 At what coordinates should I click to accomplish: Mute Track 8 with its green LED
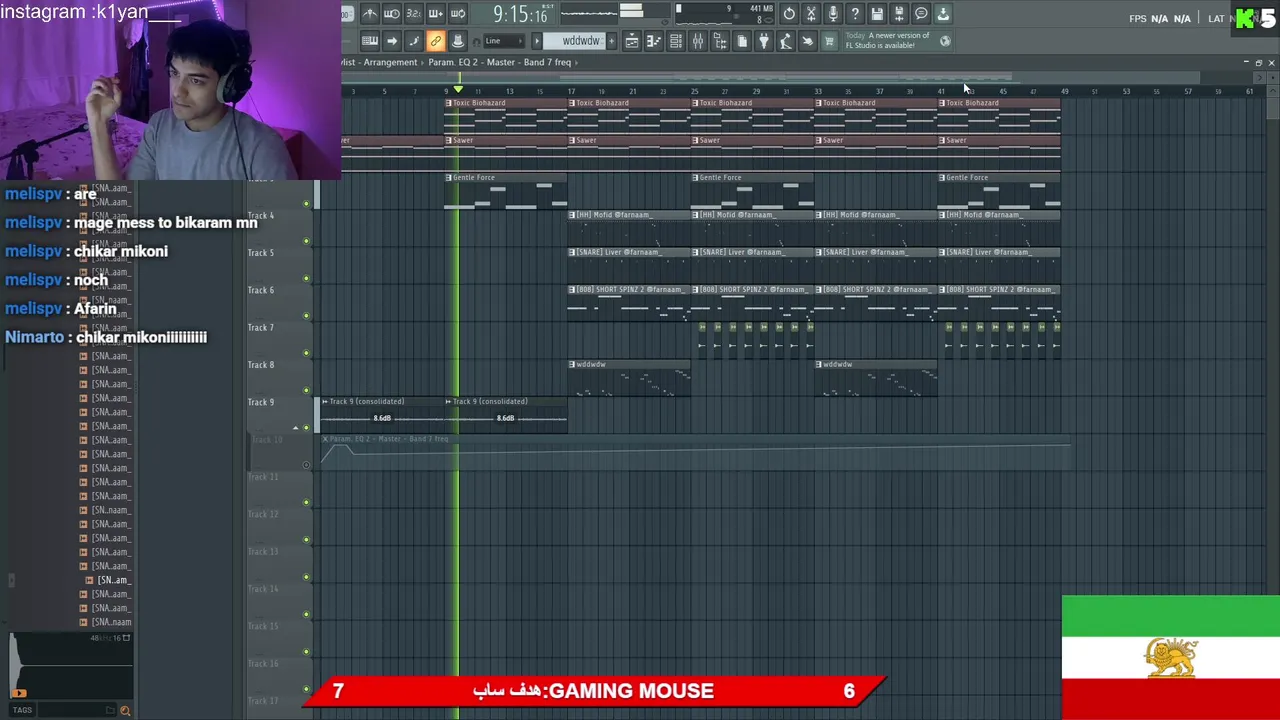tap(306, 390)
